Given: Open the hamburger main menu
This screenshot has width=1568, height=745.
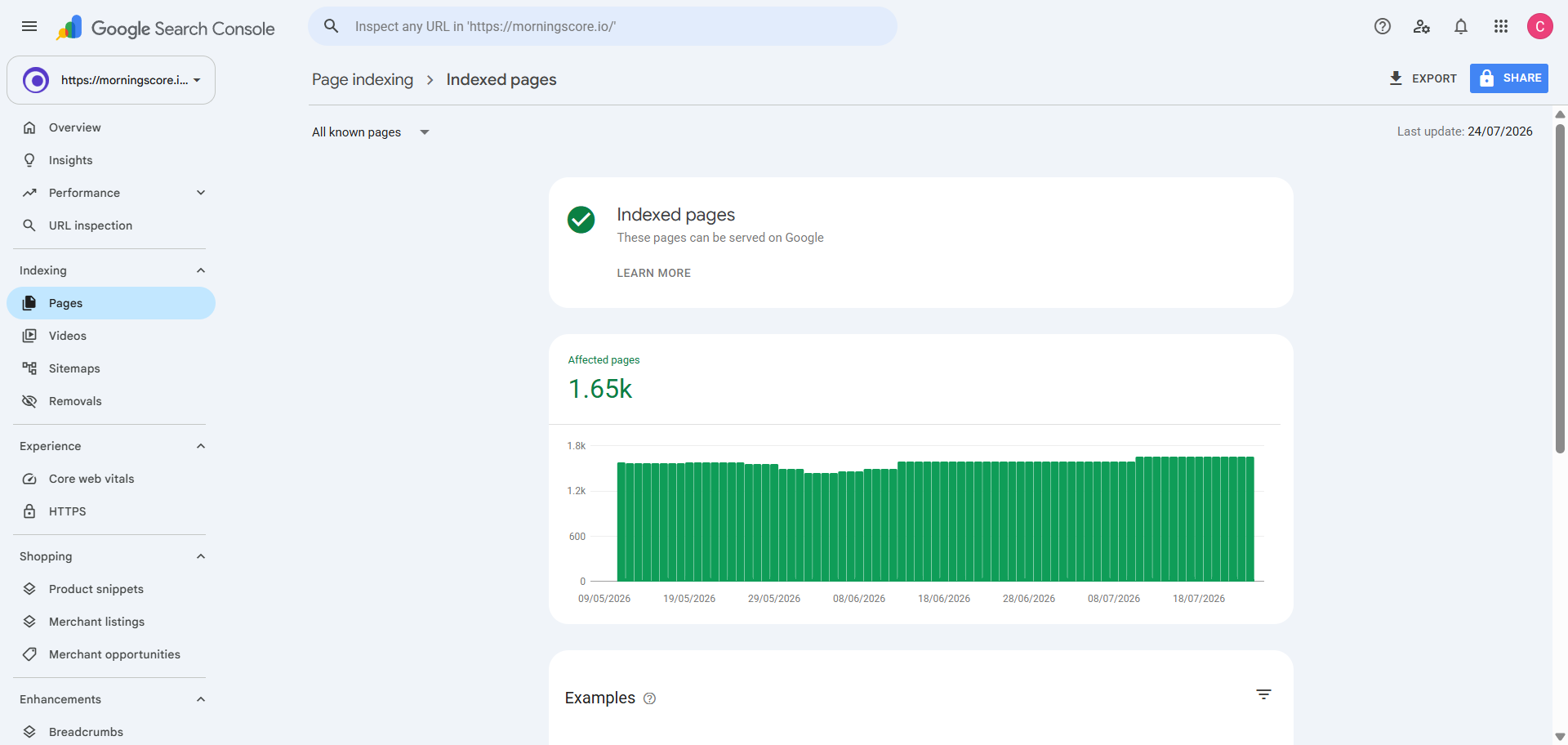Looking at the screenshot, I should pos(29,26).
